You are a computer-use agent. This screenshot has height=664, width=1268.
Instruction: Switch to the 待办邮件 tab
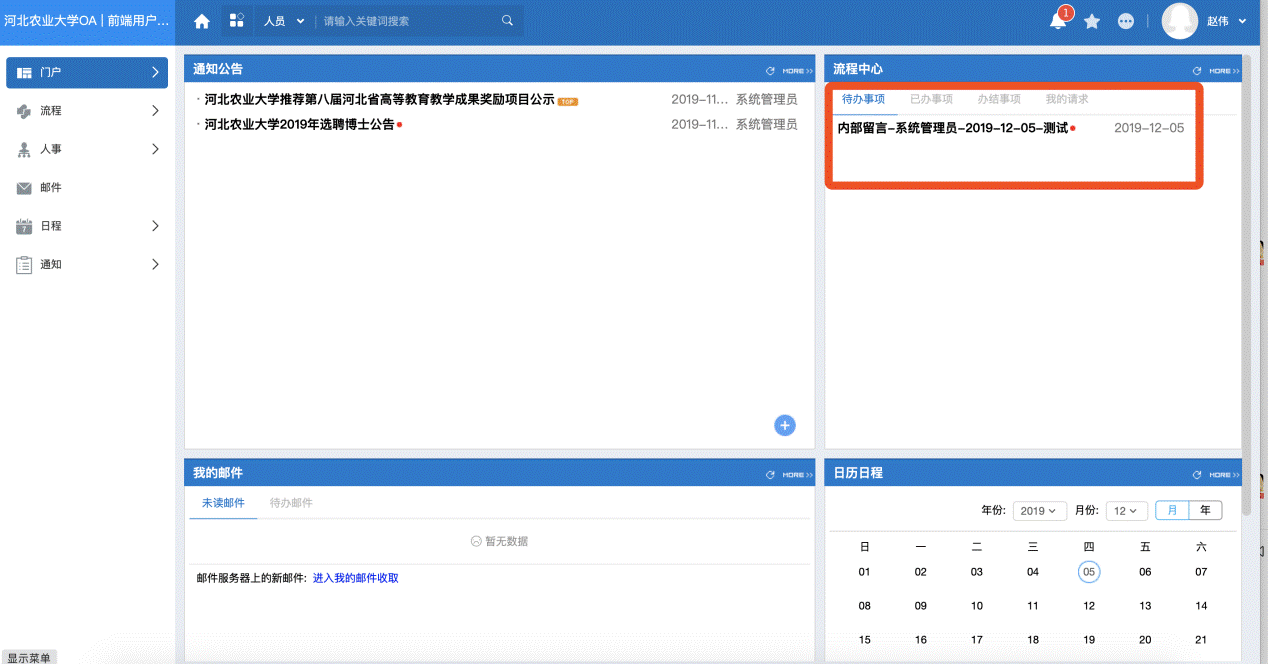pos(291,503)
